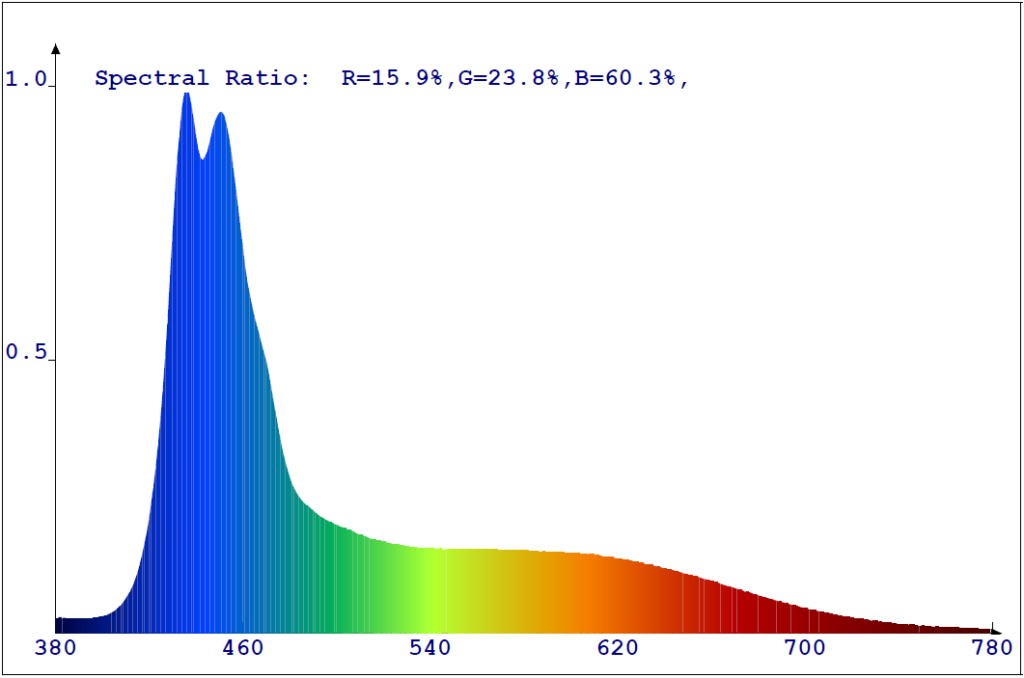Click the 460 wavelength axis label
1024x678 pixels.
click(242, 647)
